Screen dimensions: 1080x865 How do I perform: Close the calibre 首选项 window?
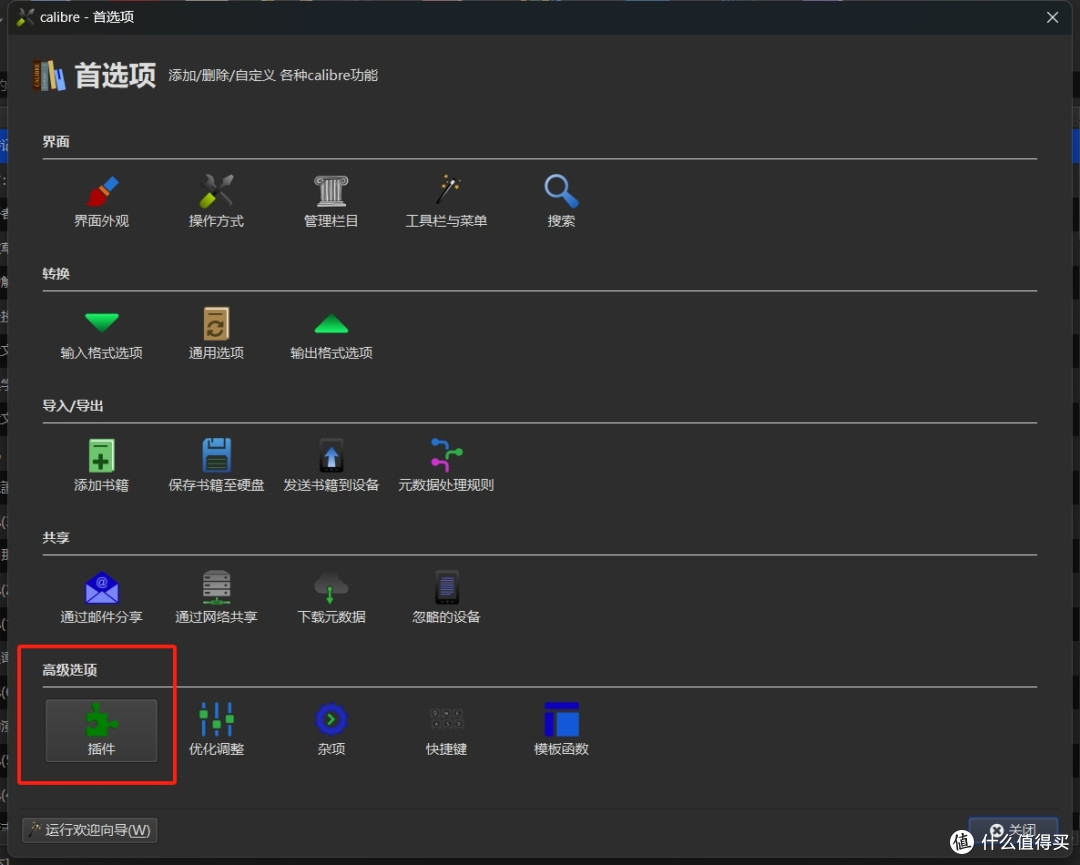click(1052, 17)
